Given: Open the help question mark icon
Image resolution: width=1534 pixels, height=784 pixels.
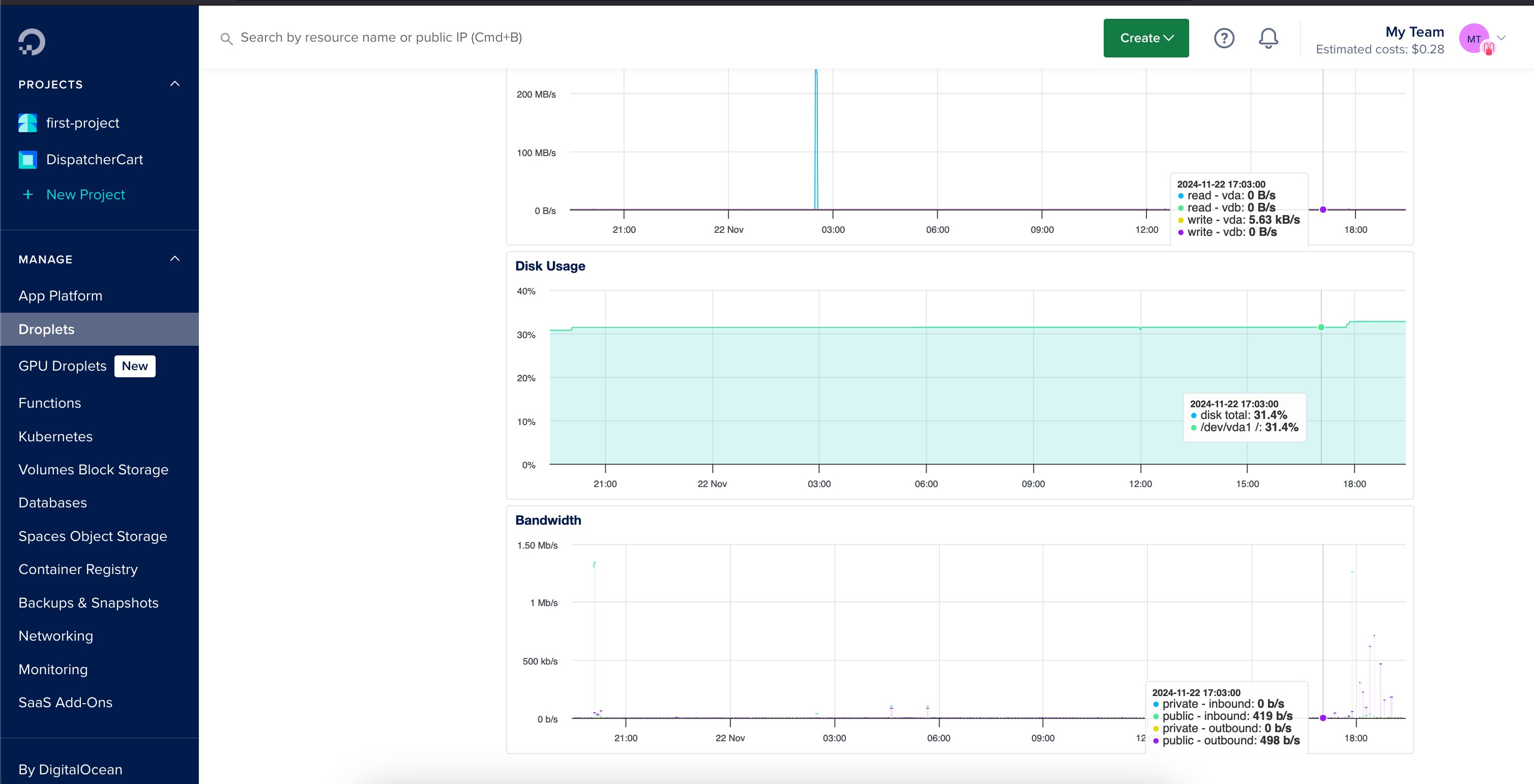Looking at the screenshot, I should pyautogui.click(x=1224, y=38).
